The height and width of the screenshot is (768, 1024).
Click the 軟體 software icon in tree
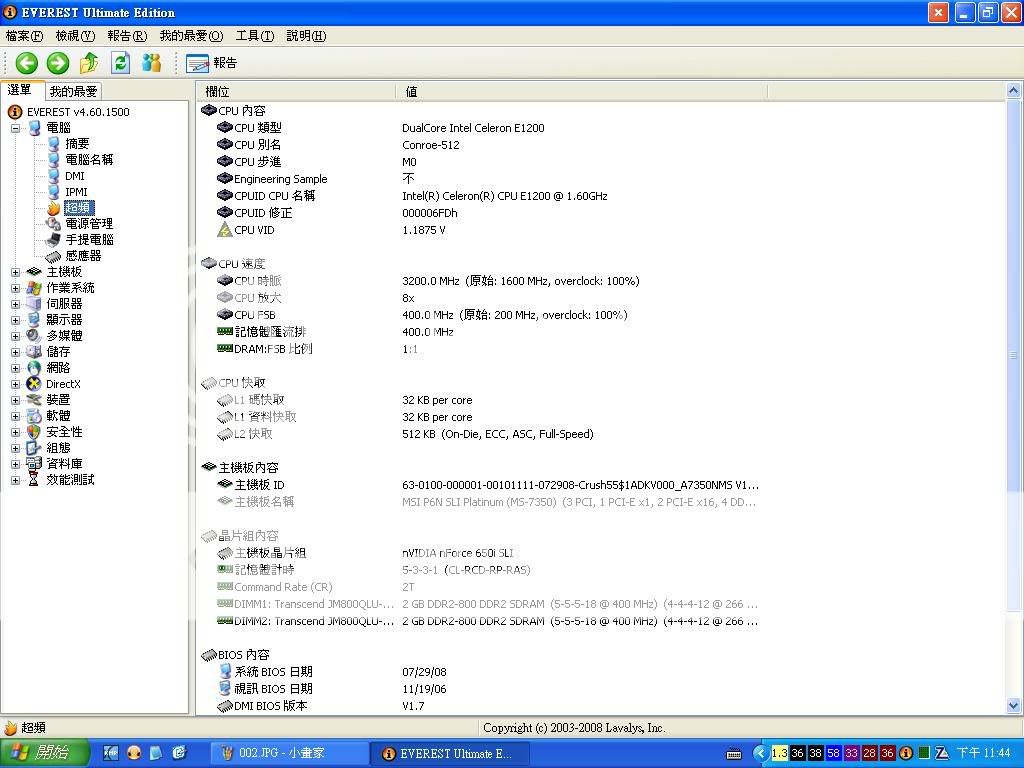tap(34, 416)
